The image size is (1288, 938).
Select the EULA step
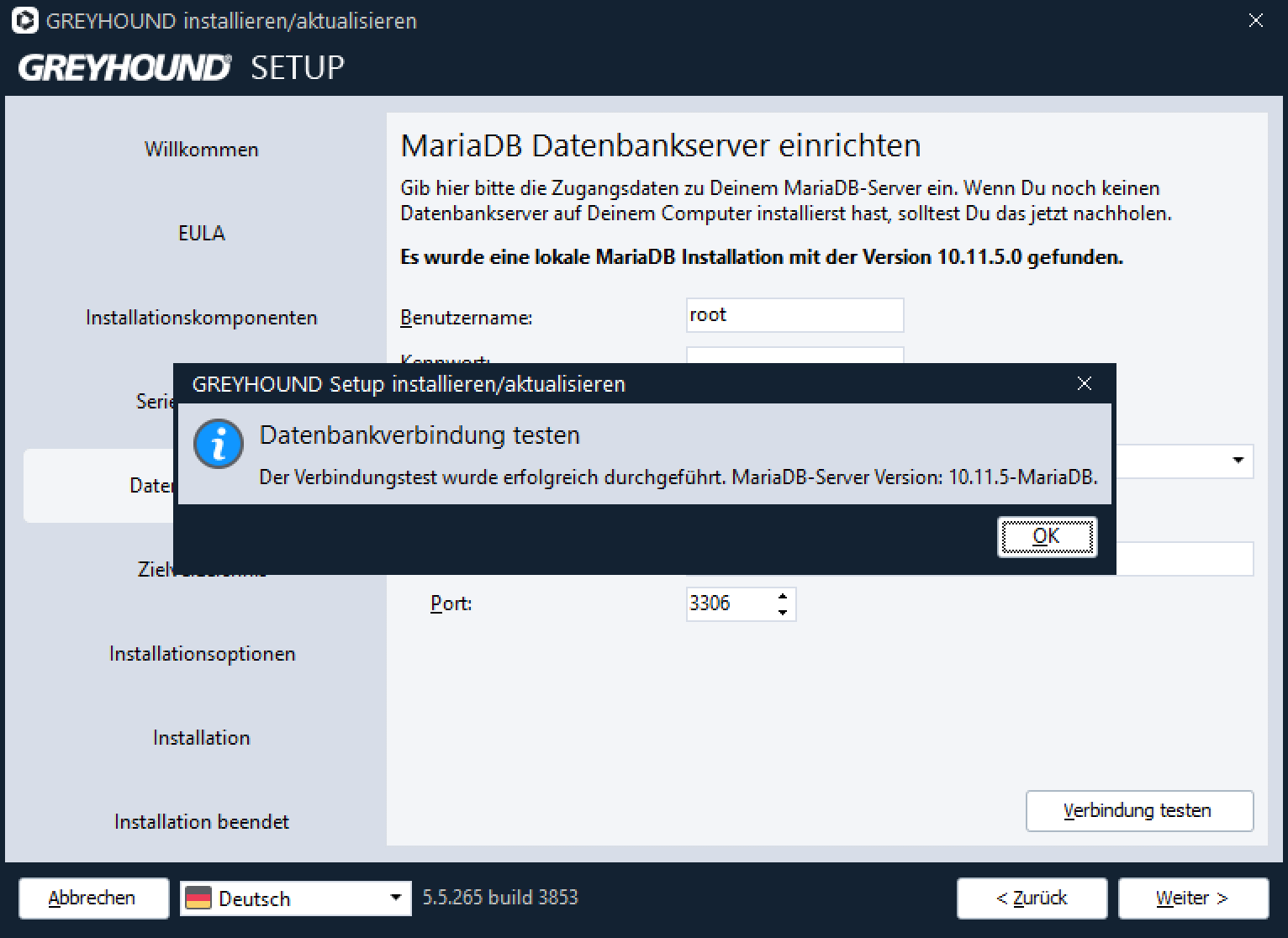[202, 234]
